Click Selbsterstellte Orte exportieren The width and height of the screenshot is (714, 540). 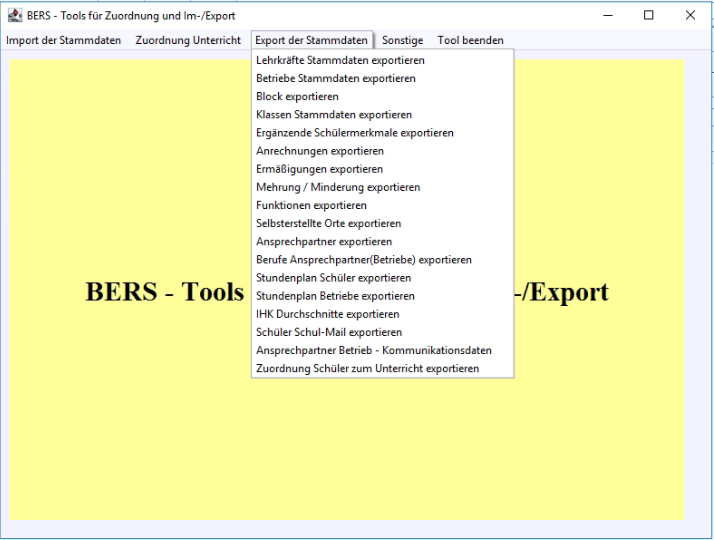[329, 224]
